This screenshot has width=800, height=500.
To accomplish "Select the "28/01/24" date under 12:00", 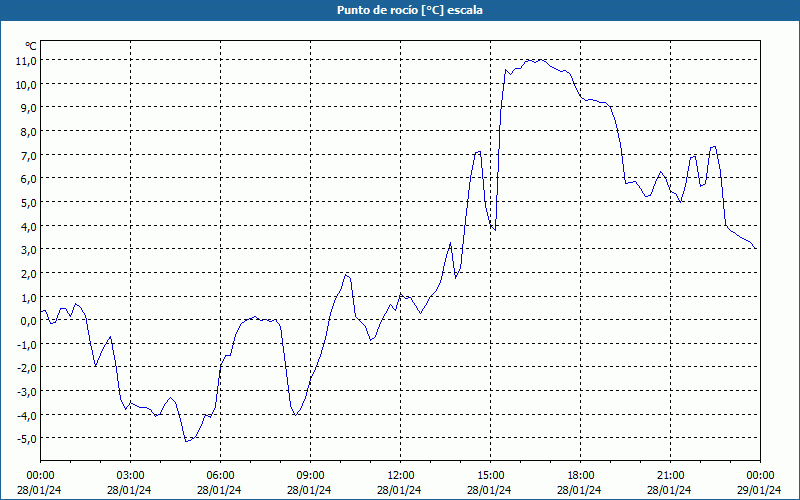I will pyautogui.click(x=399, y=490).
